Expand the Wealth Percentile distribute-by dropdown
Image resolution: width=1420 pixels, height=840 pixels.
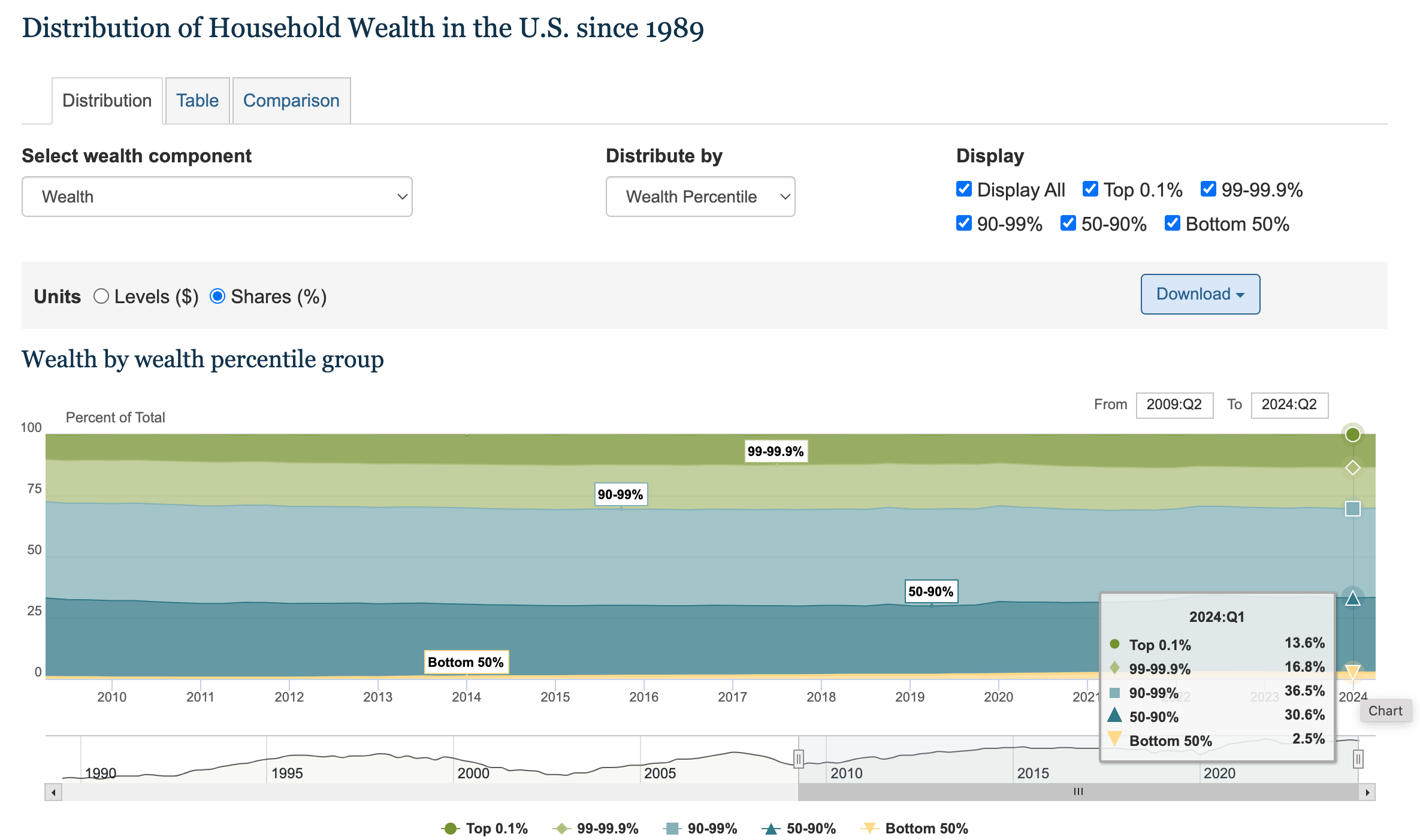tap(700, 197)
